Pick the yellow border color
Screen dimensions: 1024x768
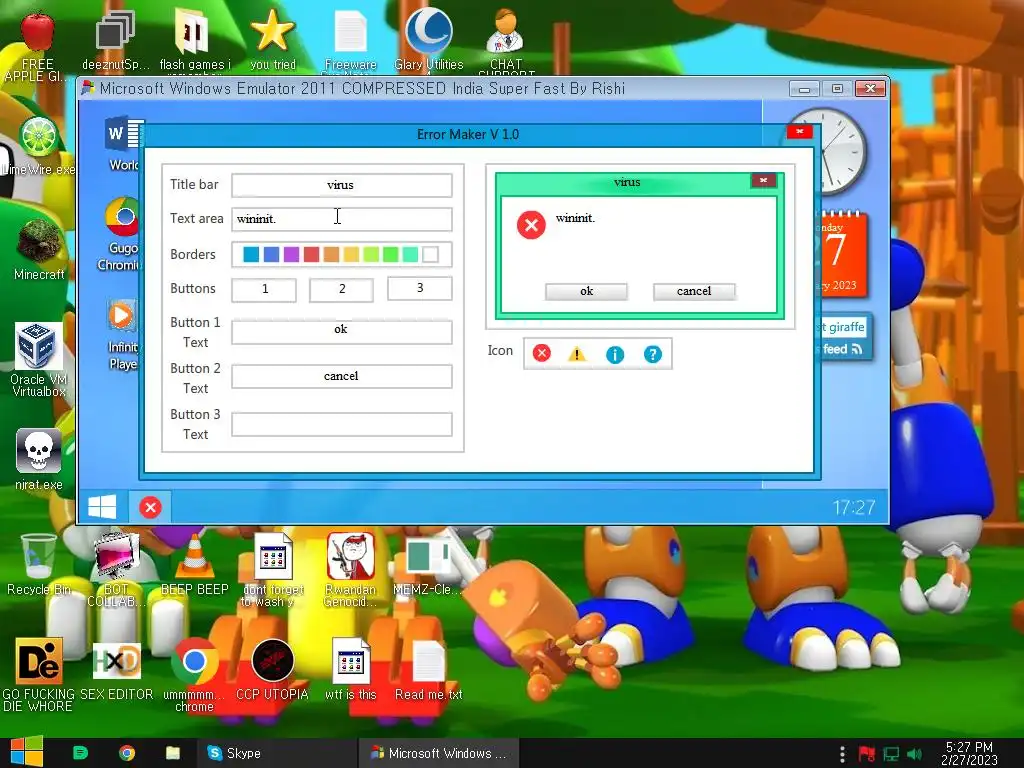pos(351,255)
